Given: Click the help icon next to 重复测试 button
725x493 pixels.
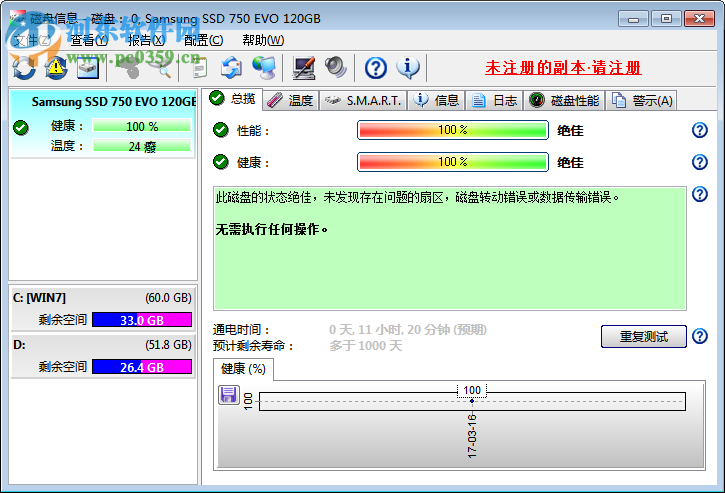Looking at the screenshot, I should coord(700,336).
